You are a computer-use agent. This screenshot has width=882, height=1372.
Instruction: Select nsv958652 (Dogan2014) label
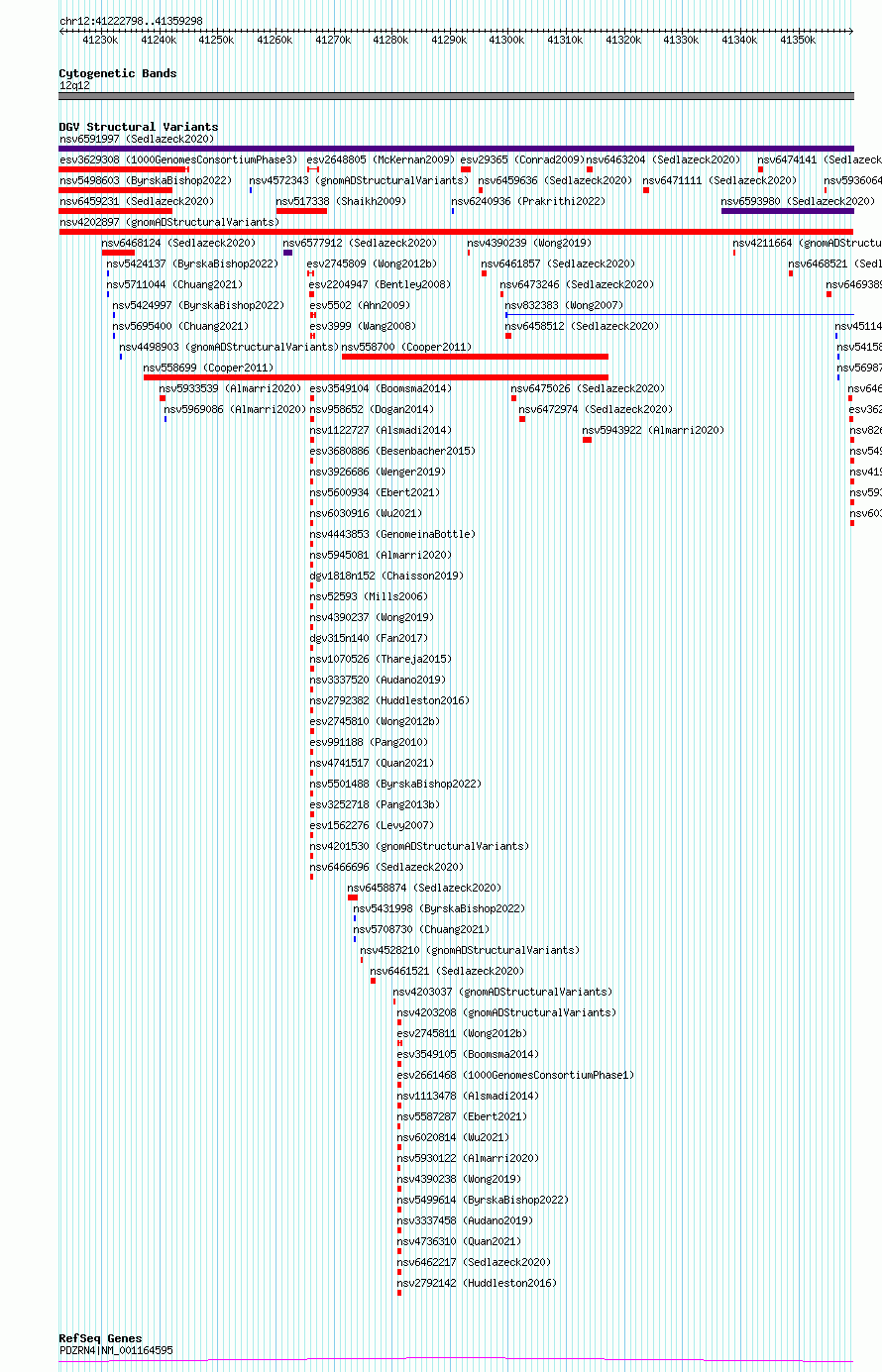372,409
